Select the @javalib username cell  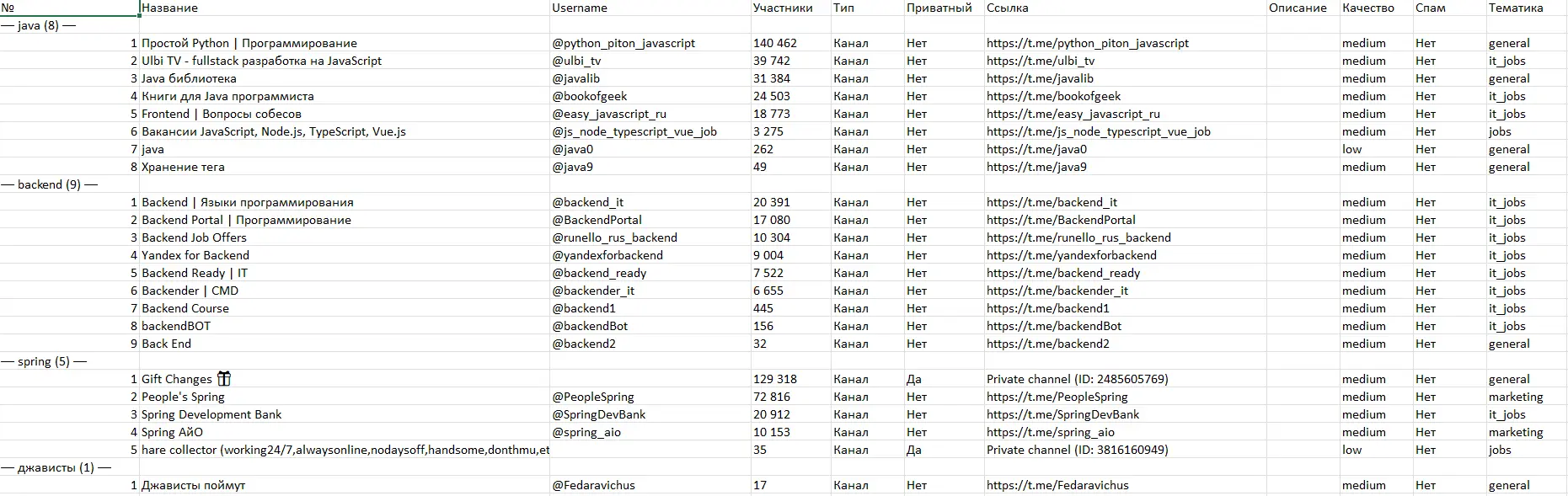pos(575,78)
